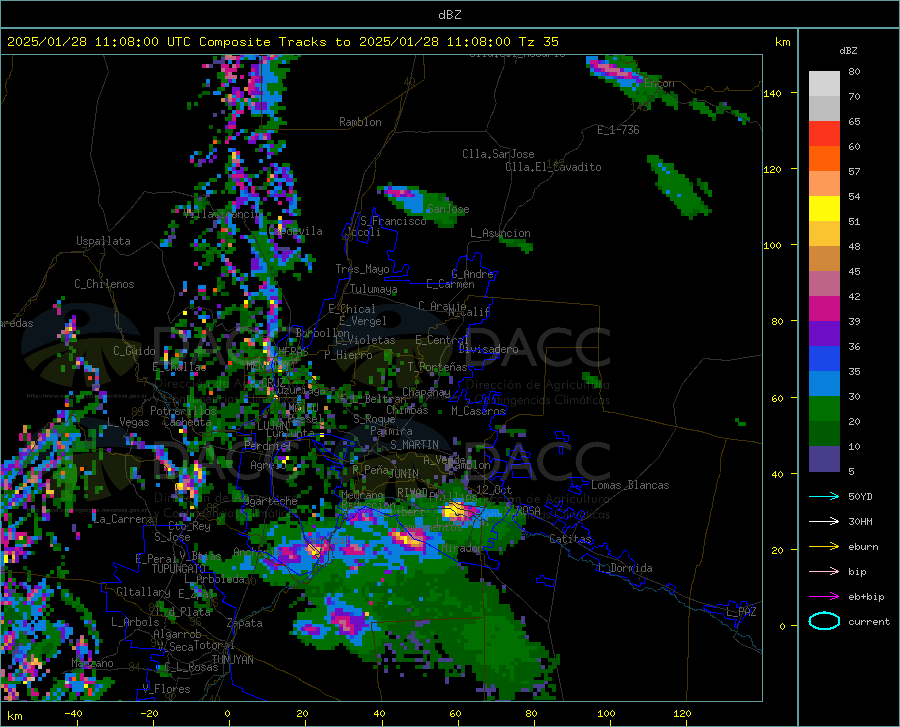Click the cyan ellipse 'current' legend symbol
Viewport: 900px width, 727px height.
(x=824, y=621)
